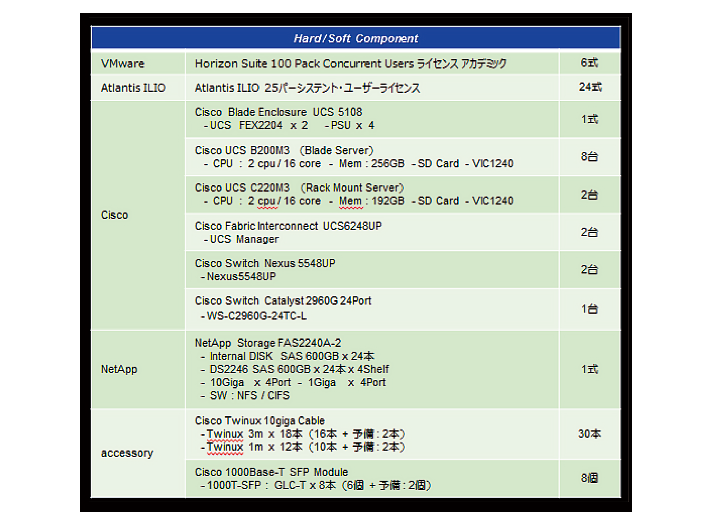
Task: Select 'Cisco Twinux 10giga Cable' line
Action: (x=259, y=421)
